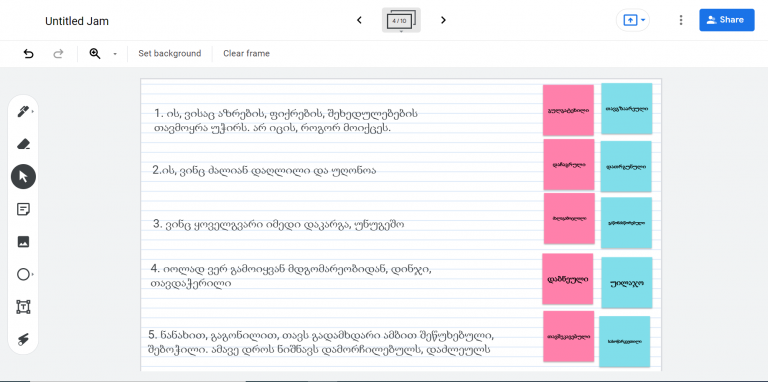The height and width of the screenshot is (382, 768).
Task: Expand the frame bar 4/10 thumbnail
Action: pyautogui.click(x=401, y=21)
